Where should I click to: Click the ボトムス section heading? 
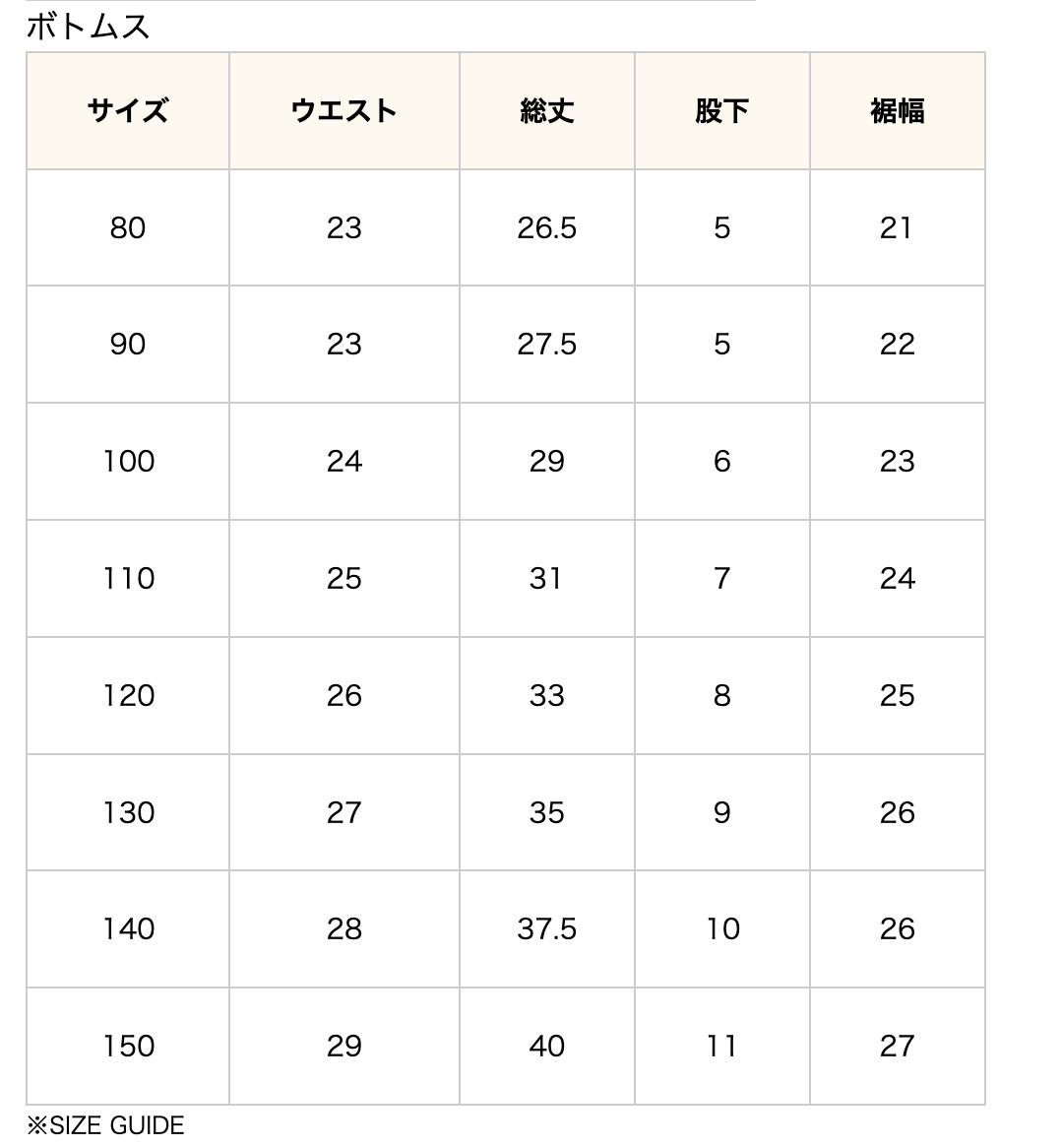(x=88, y=28)
